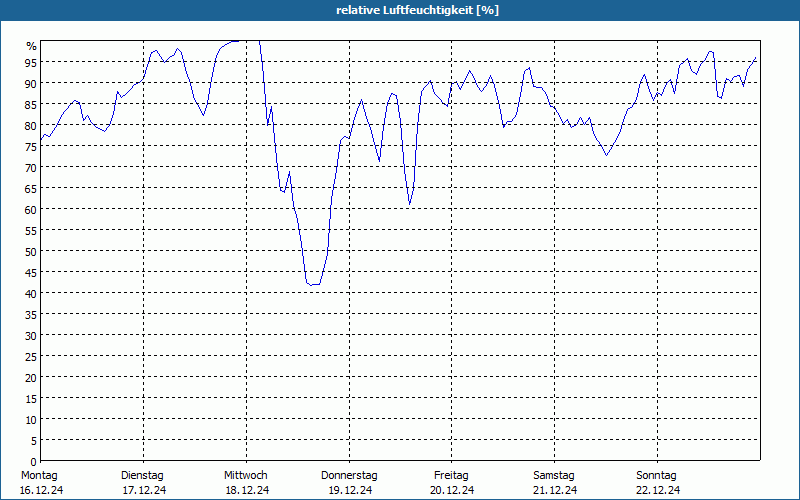Viewport: 800px width, 500px height.
Task: Click the '15' y-axis value
Action: pos(31,398)
